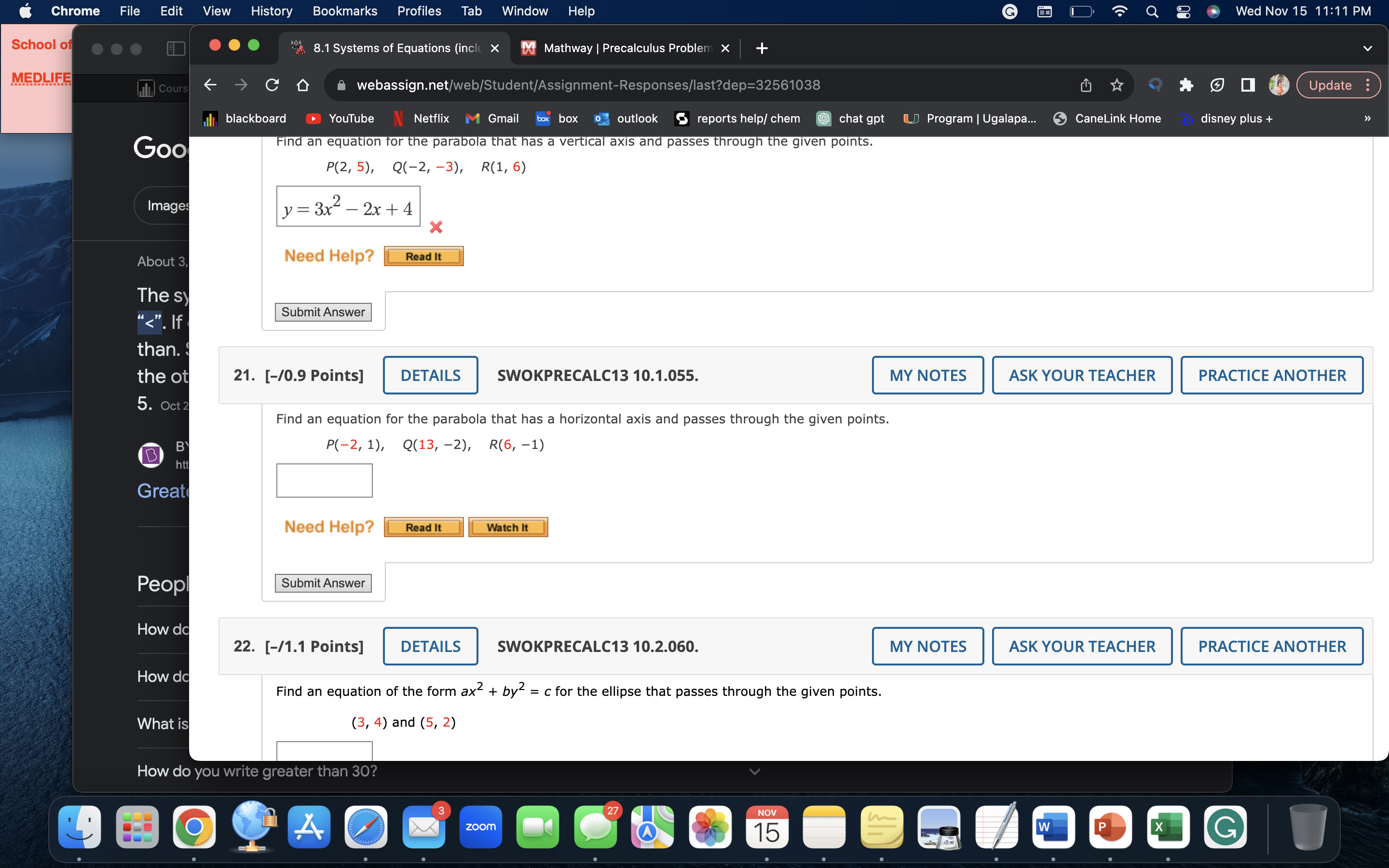
Task: Bookmark this page with star icon
Action: tap(1117, 85)
